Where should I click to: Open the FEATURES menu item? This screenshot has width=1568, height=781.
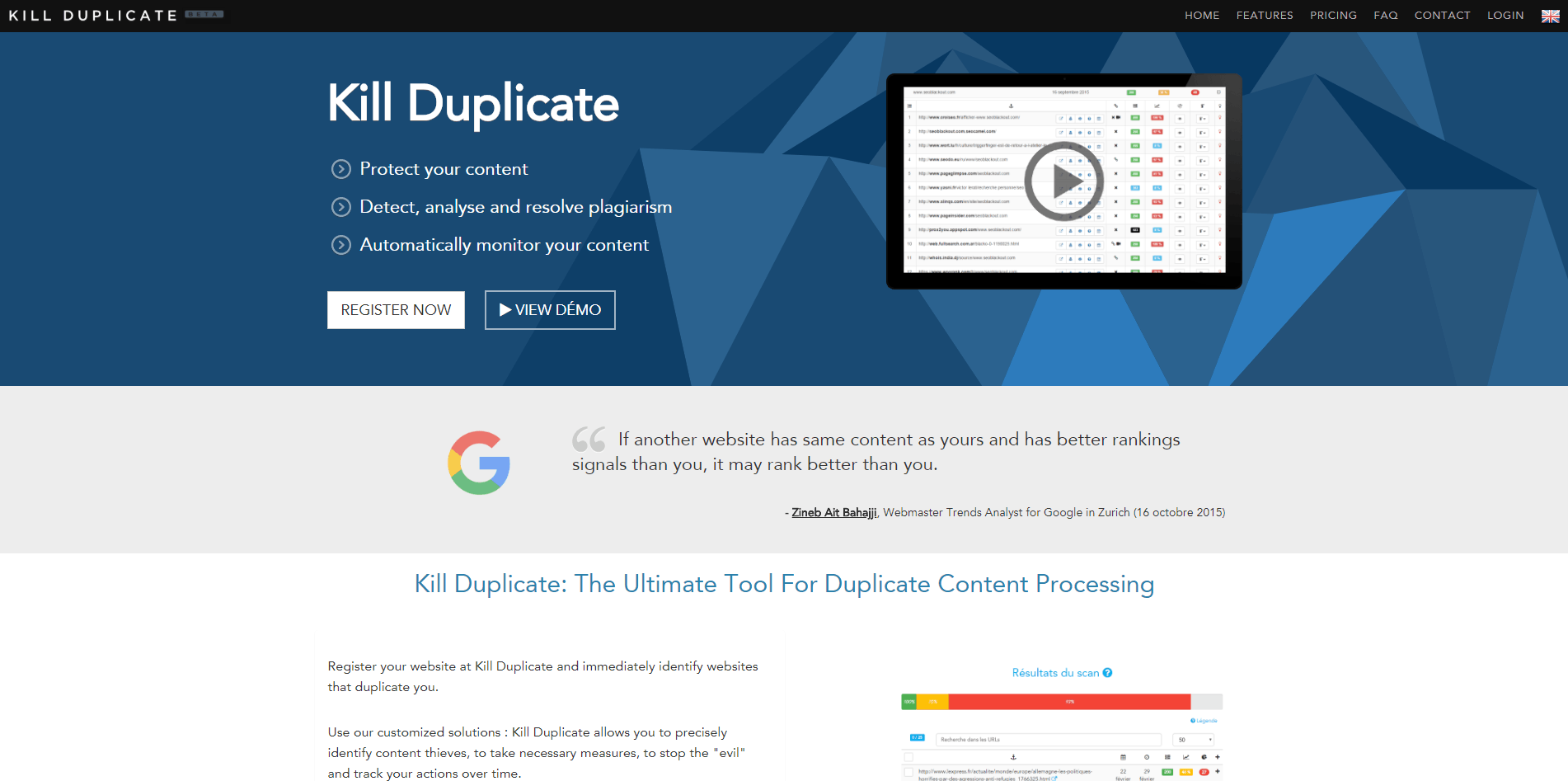(1265, 16)
